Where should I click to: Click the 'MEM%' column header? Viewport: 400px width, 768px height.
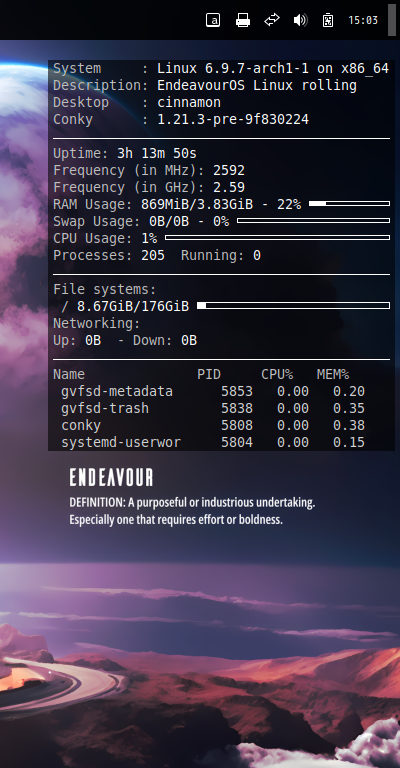(x=333, y=375)
